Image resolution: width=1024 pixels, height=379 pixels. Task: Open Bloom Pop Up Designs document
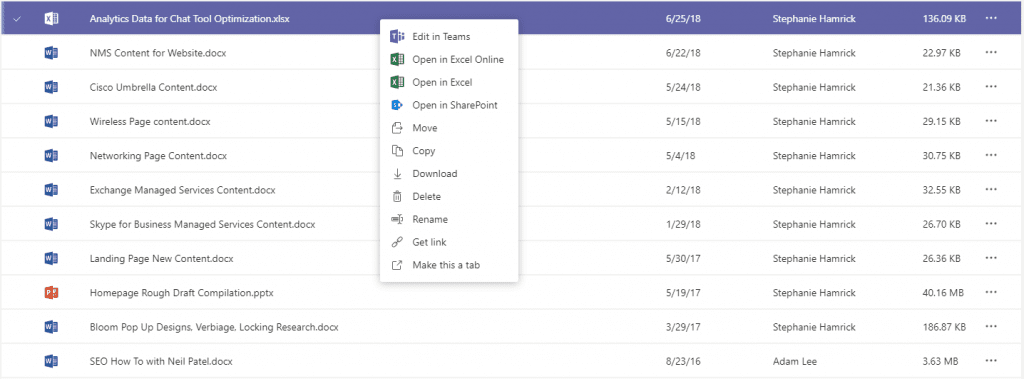214,327
